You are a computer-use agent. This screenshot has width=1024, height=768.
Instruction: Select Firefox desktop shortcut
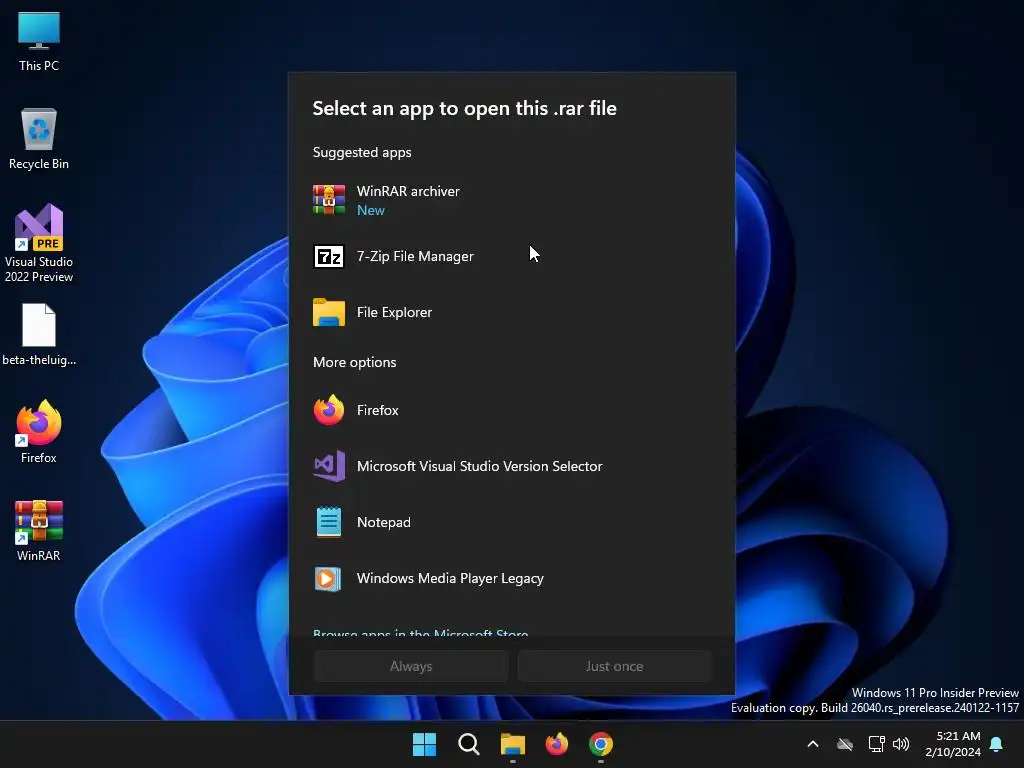39,432
